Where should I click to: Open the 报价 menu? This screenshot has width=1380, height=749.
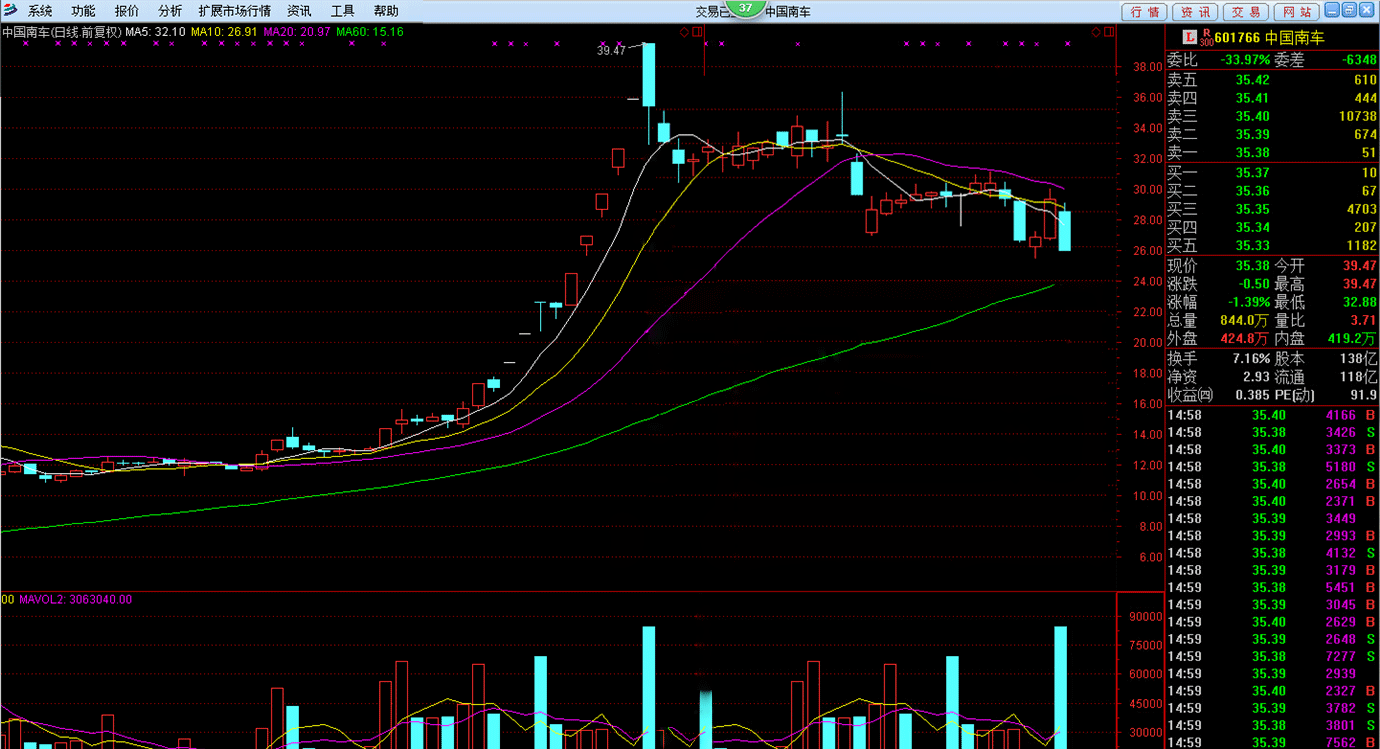coord(127,11)
